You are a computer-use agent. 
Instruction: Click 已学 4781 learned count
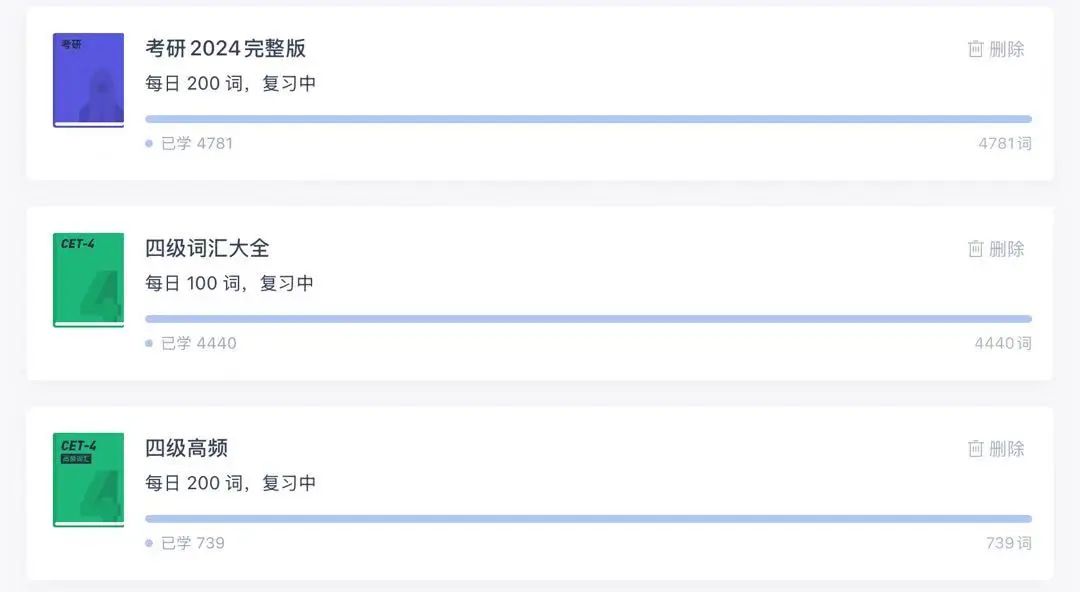click(196, 143)
